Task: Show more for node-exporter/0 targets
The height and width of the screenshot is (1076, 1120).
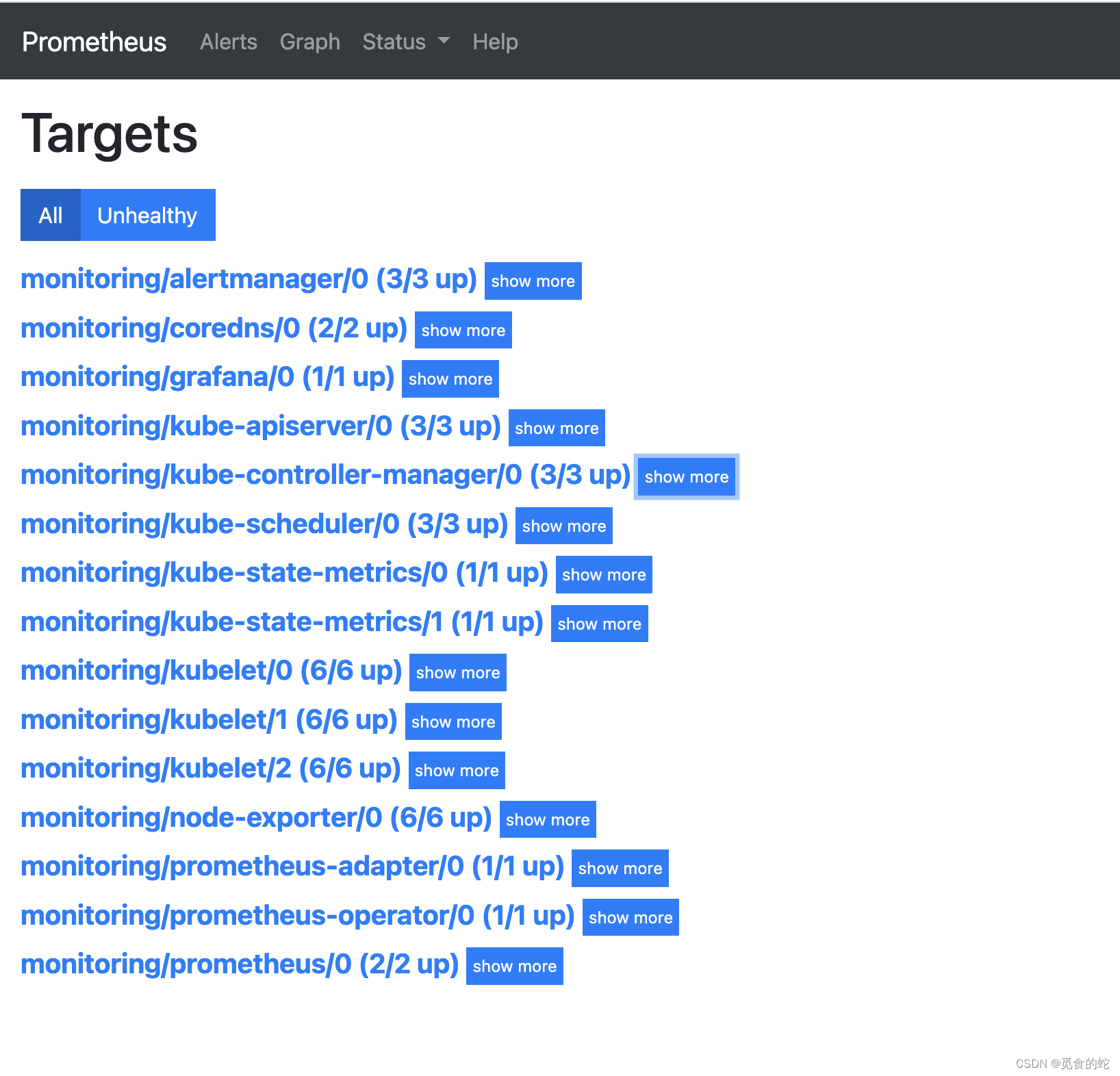Action: [x=548, y=819]
